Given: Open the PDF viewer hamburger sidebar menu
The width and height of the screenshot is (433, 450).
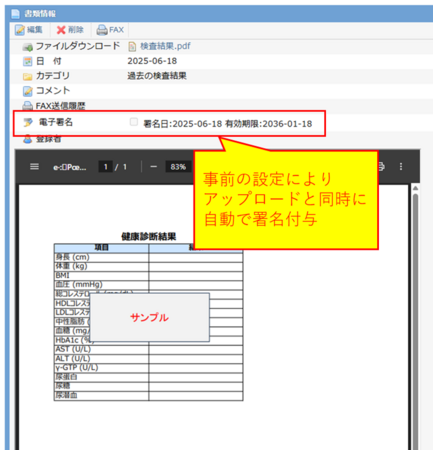Looking at the screenshot, I should (x=34, y=166).
